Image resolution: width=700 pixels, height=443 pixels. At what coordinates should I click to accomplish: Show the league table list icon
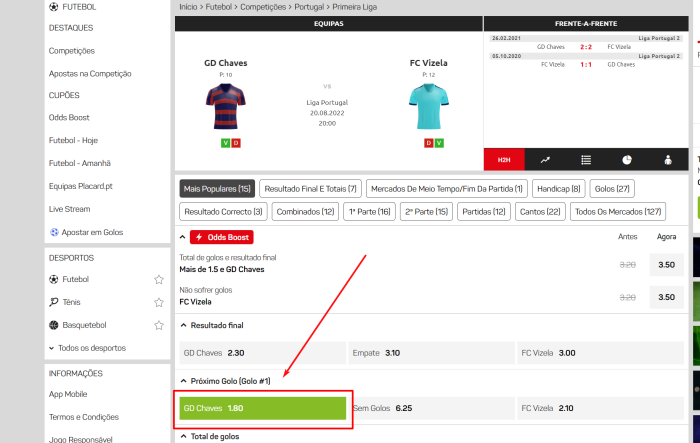pos(586,160)
